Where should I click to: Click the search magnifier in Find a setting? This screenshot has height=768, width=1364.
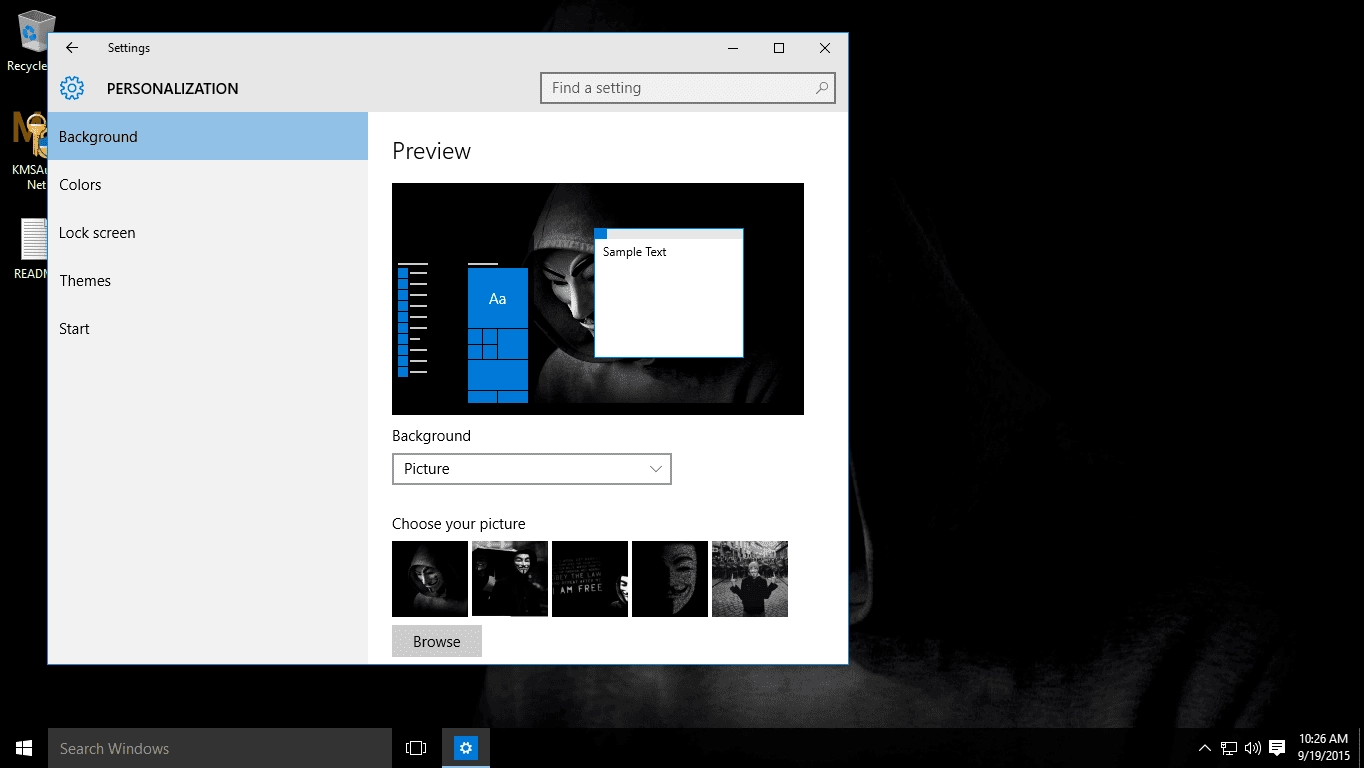(x=822, y=88)
